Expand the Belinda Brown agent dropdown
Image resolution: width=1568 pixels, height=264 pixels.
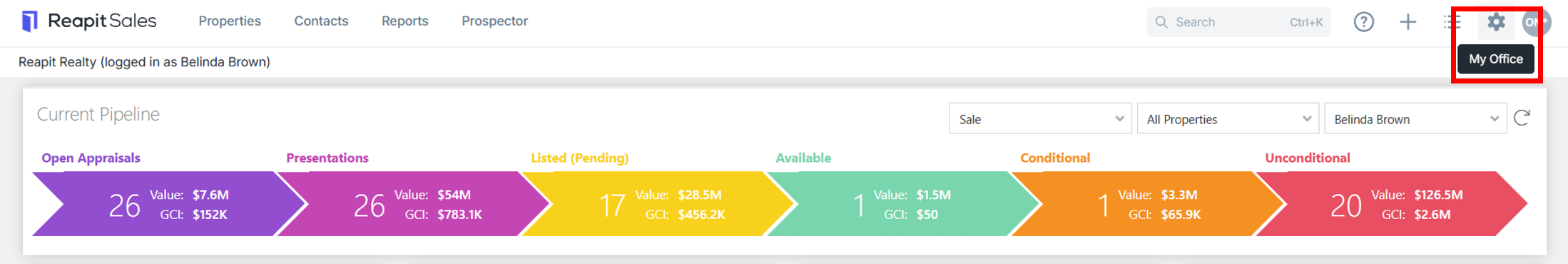point(1415,118)
